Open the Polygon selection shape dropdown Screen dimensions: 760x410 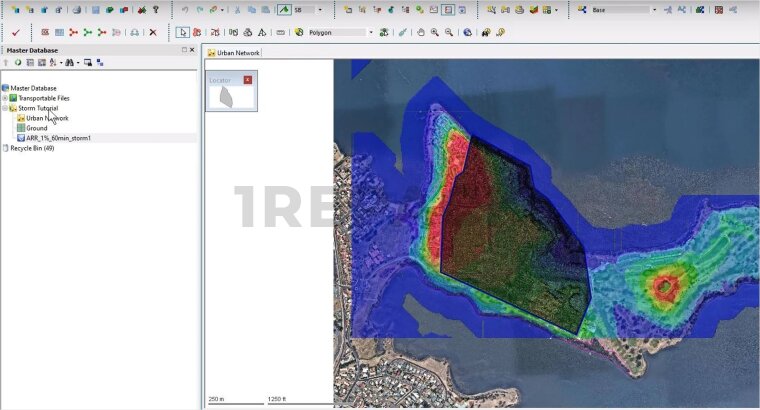pos(370,32)
